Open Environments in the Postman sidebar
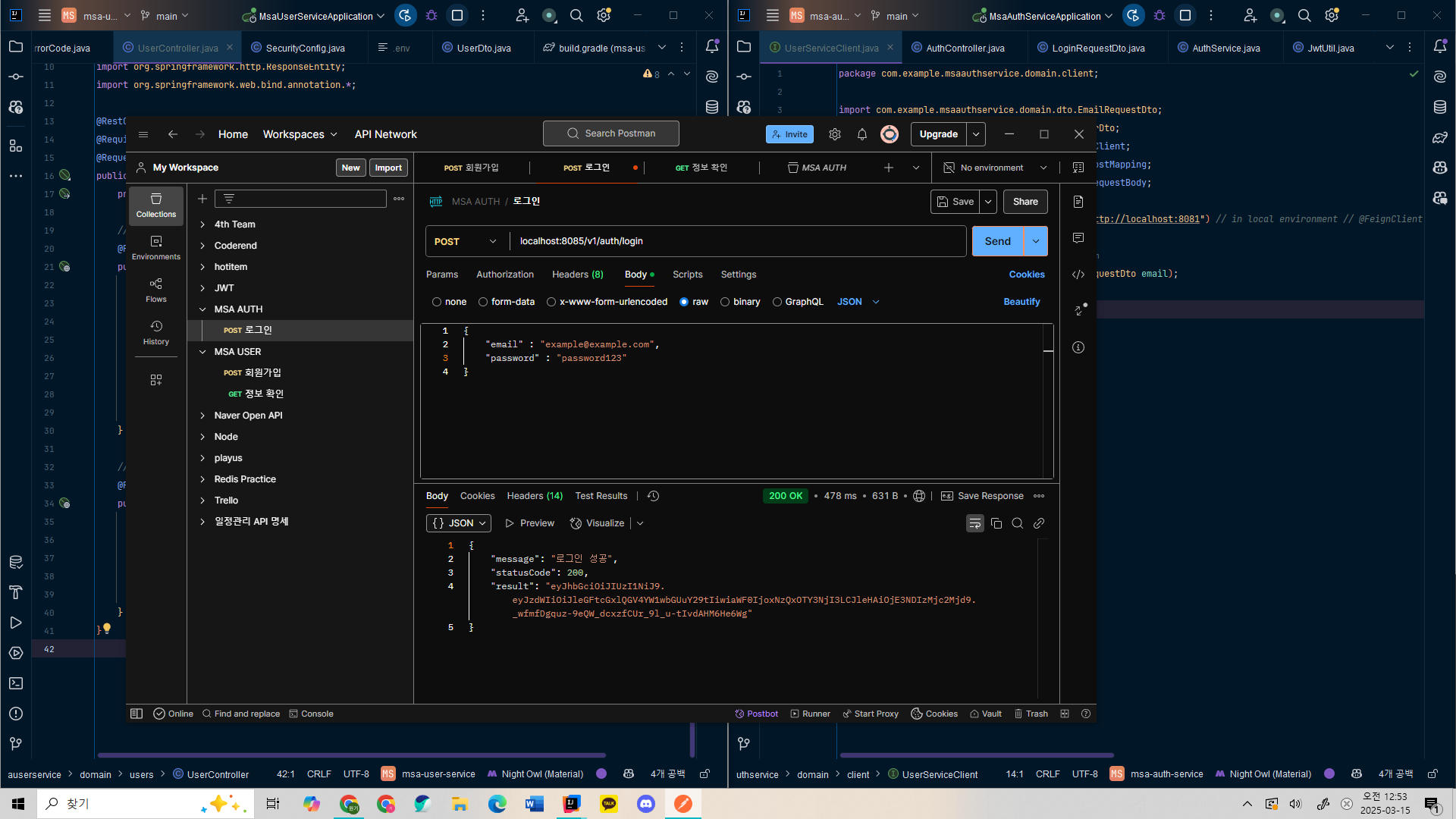This screenshot has height=819, width=1456. click(x=156, y=247)
